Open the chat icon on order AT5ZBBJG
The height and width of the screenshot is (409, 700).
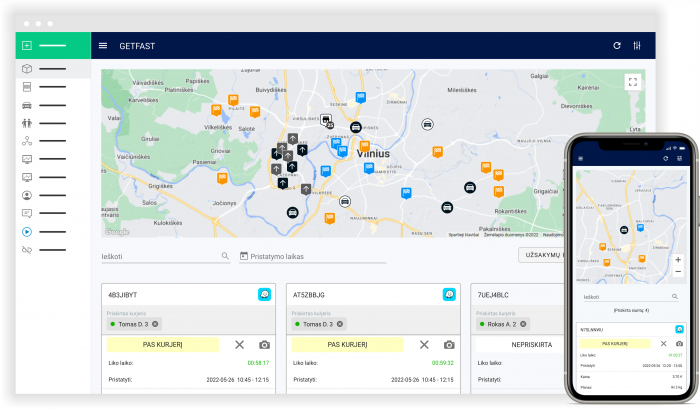pyautogui.click(x=449, y=294)
